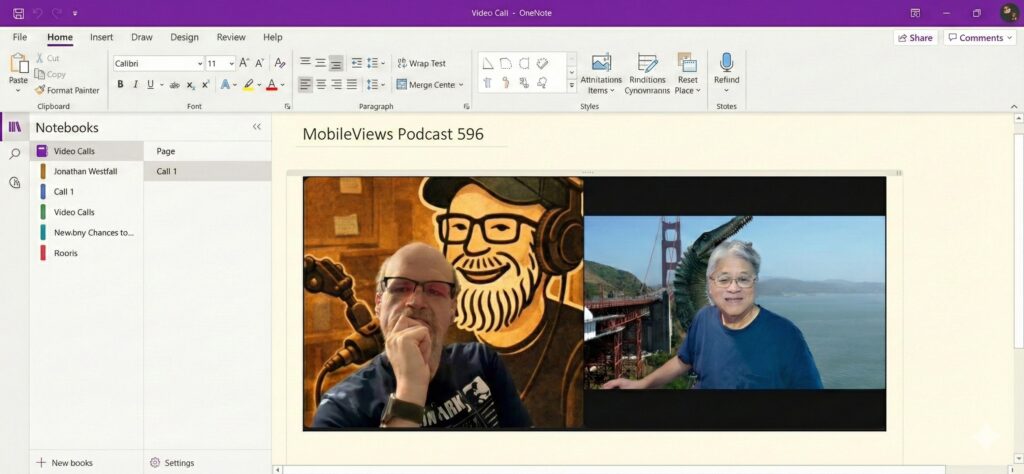This screenshot has width=1024, height=474.
Task: Toggle left text alignment
Action: coord(306,85)
